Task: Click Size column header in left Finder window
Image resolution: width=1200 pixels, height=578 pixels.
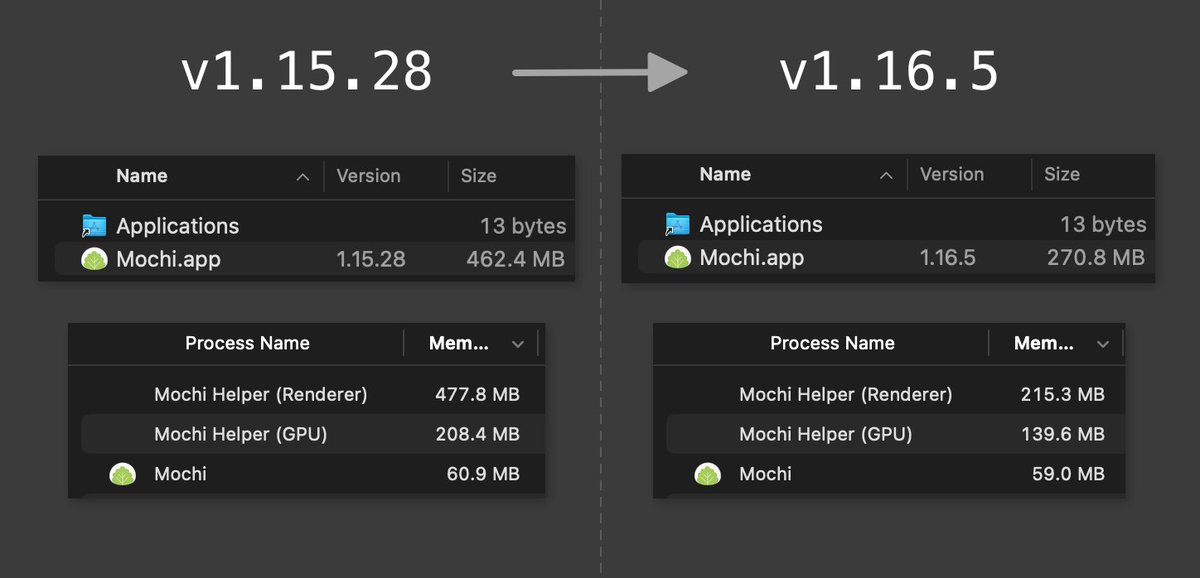Action: pos(478,176)
